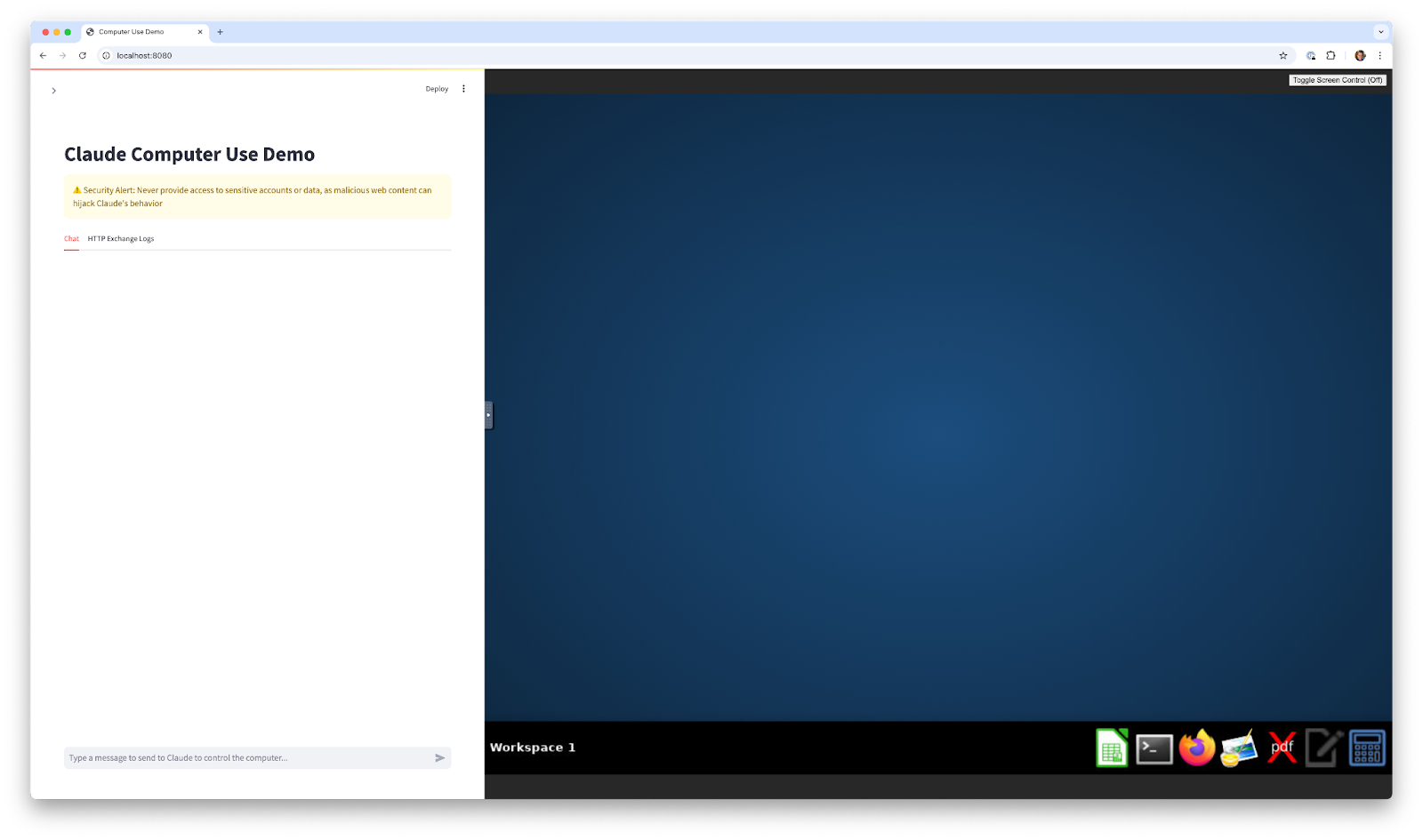Go back with the browser back arrow

tap(43, 55)
